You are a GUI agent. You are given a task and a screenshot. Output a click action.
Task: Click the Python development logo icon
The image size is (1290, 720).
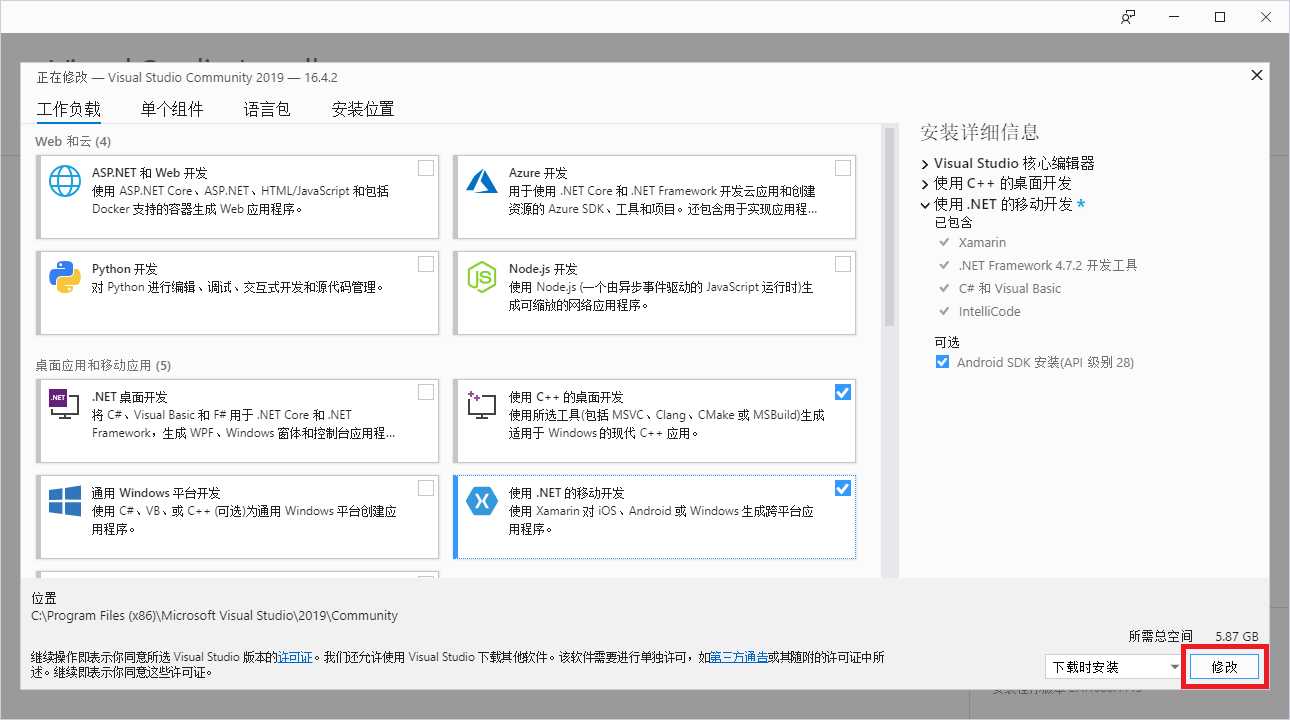tap(65, 277)
